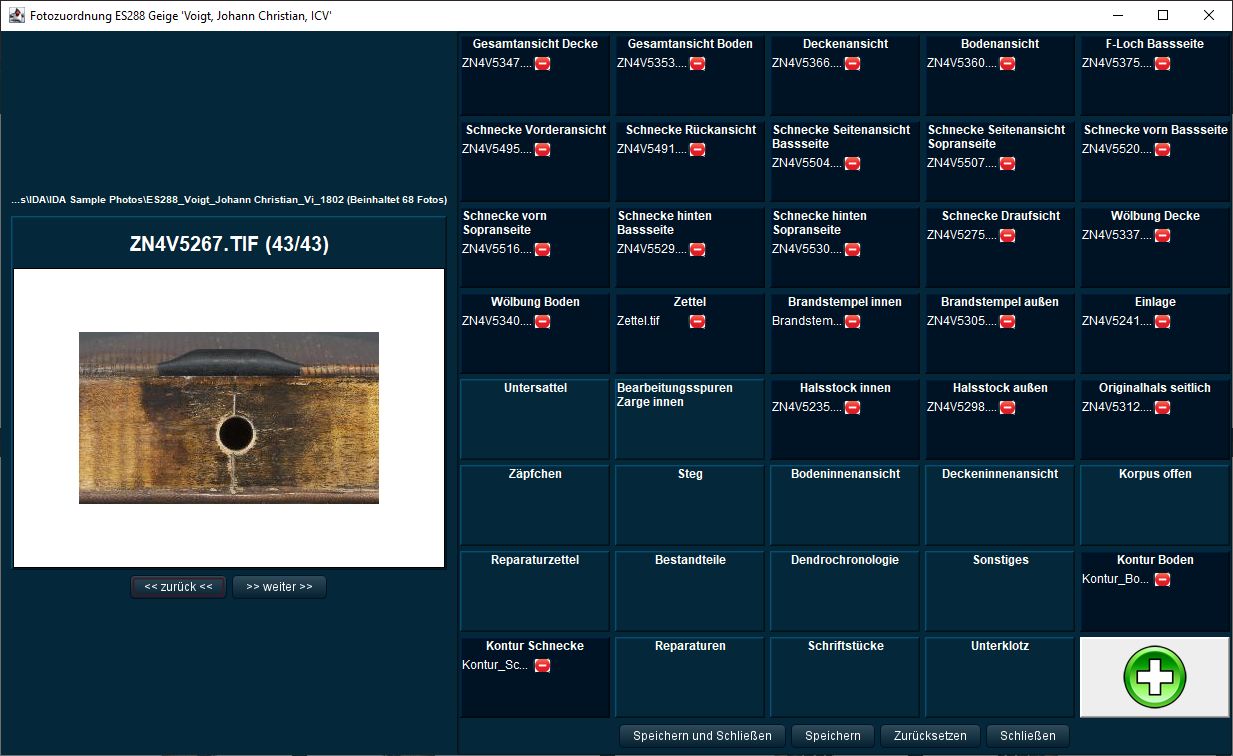Reset assignments via Zurücksetzen
Image resolution: width=1233 pixels, height=756 pixels.
(x=930, y=736)
